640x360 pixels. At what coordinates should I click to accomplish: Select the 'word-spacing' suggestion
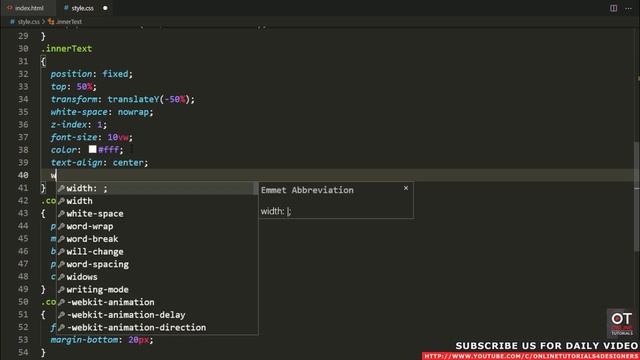click(157, 264)
